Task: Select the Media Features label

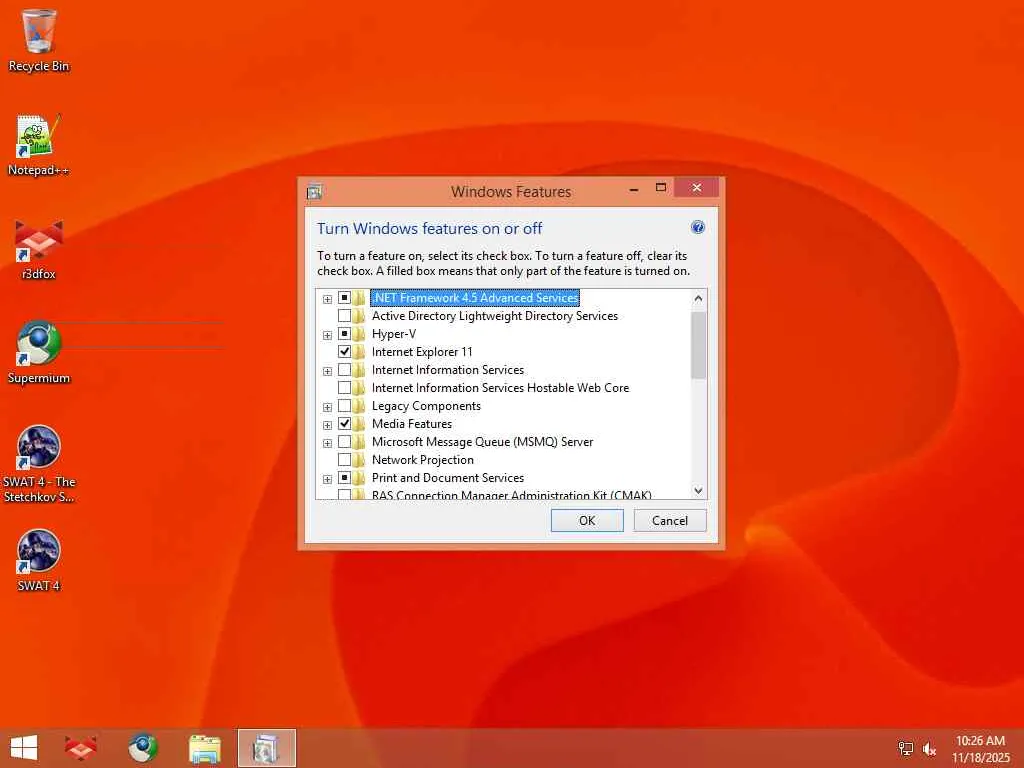Action: (x=411, y=424)
